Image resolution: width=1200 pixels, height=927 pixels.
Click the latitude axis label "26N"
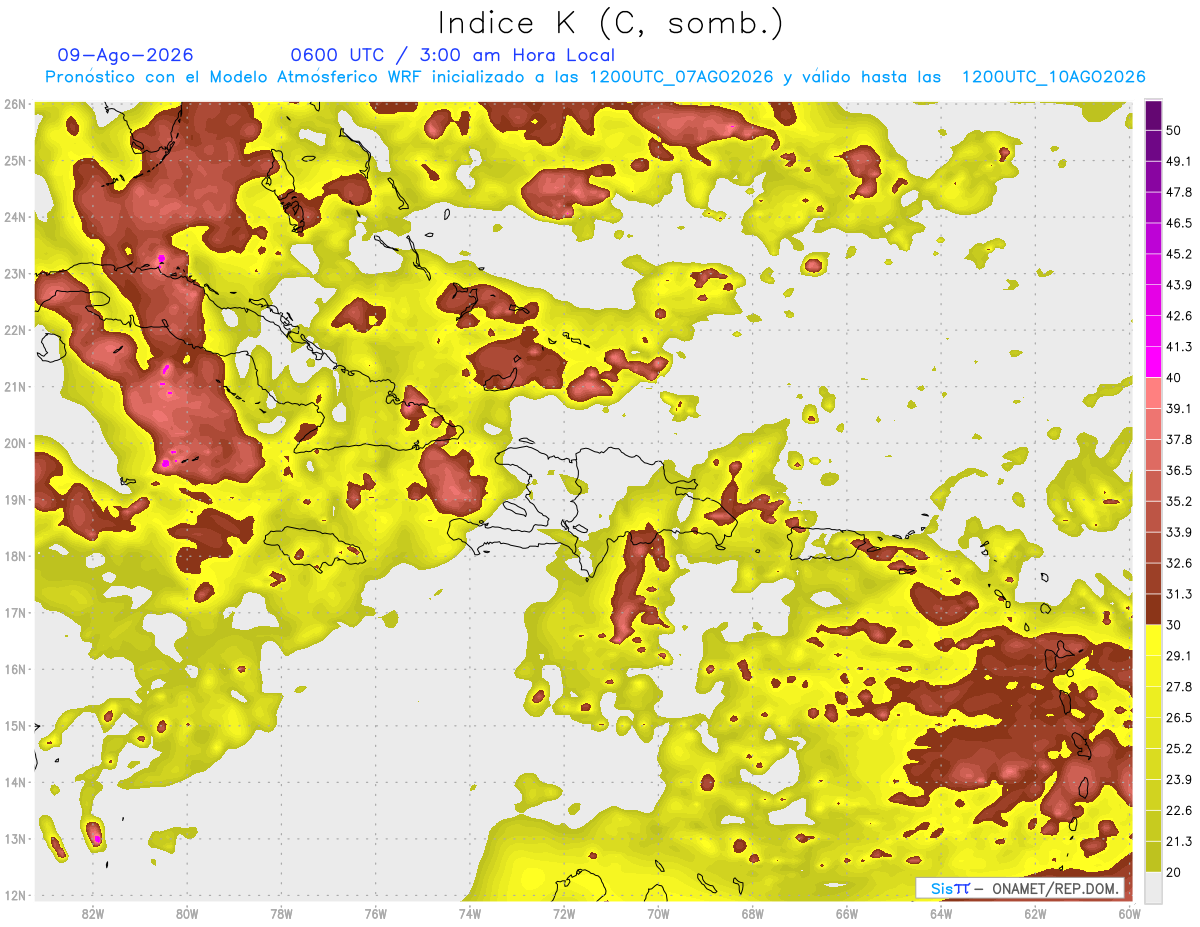14,104
